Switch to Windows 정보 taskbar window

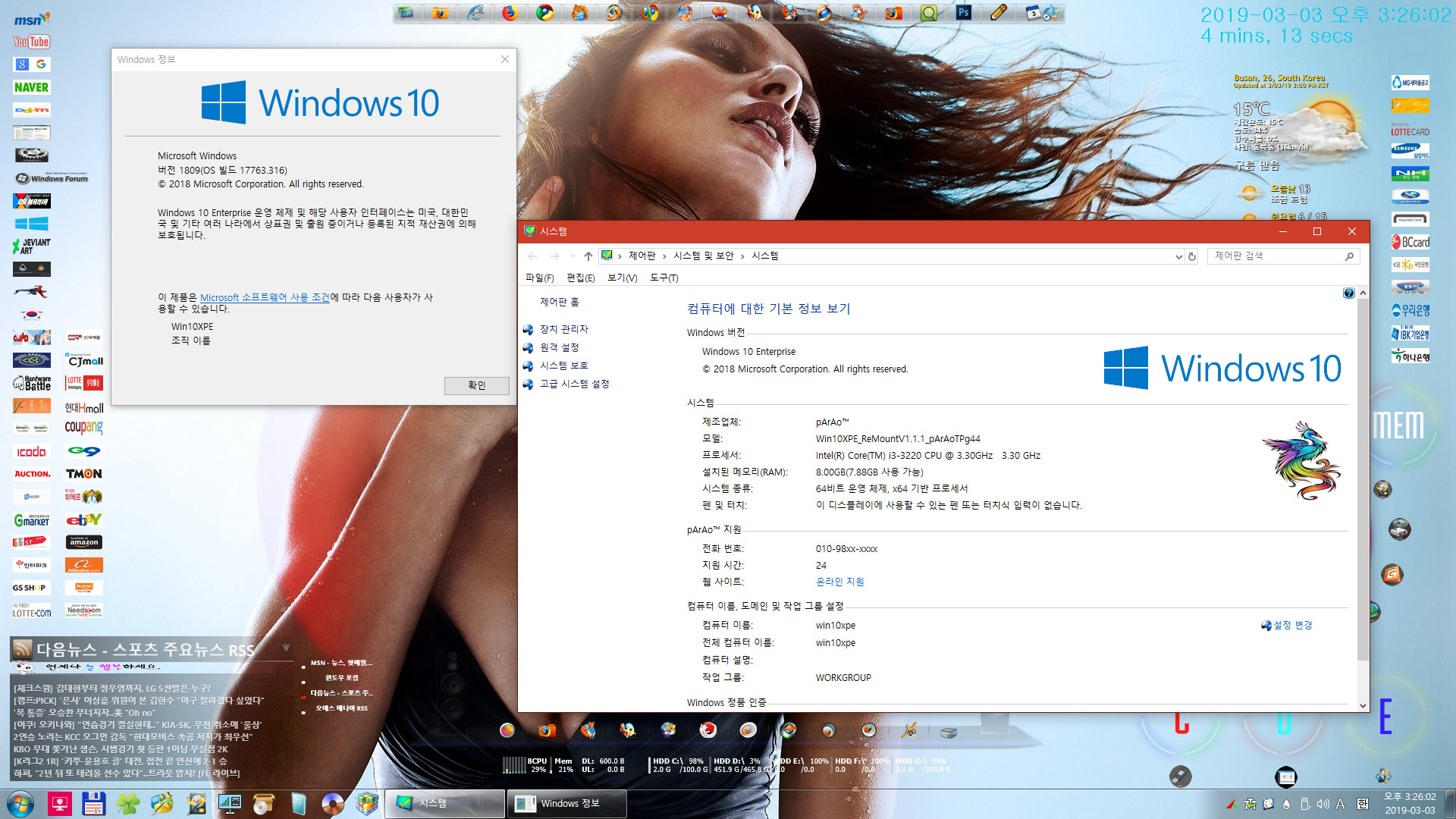click(567, 804)
